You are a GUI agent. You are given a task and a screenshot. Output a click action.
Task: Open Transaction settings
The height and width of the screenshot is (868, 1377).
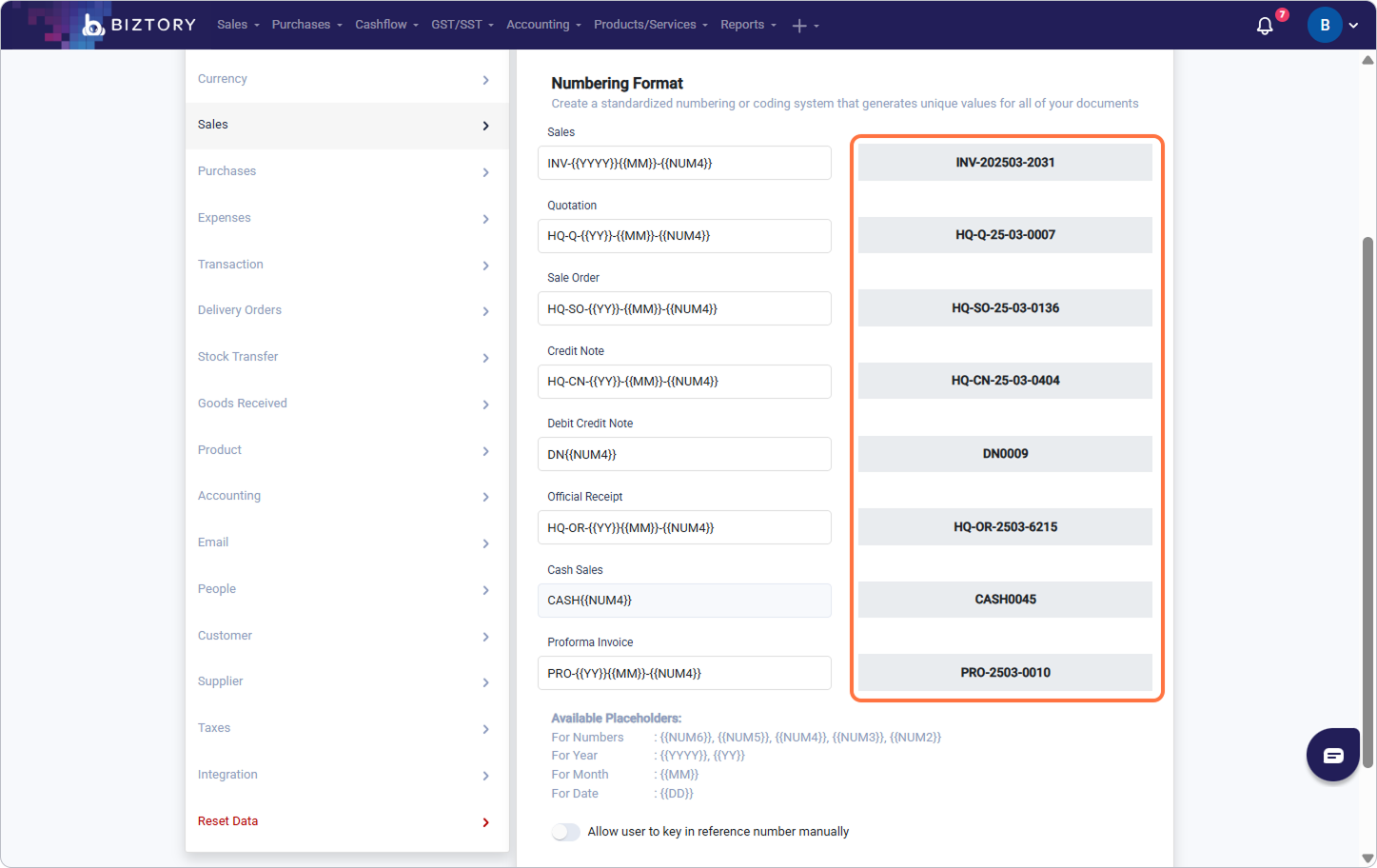tap(347, 265)
